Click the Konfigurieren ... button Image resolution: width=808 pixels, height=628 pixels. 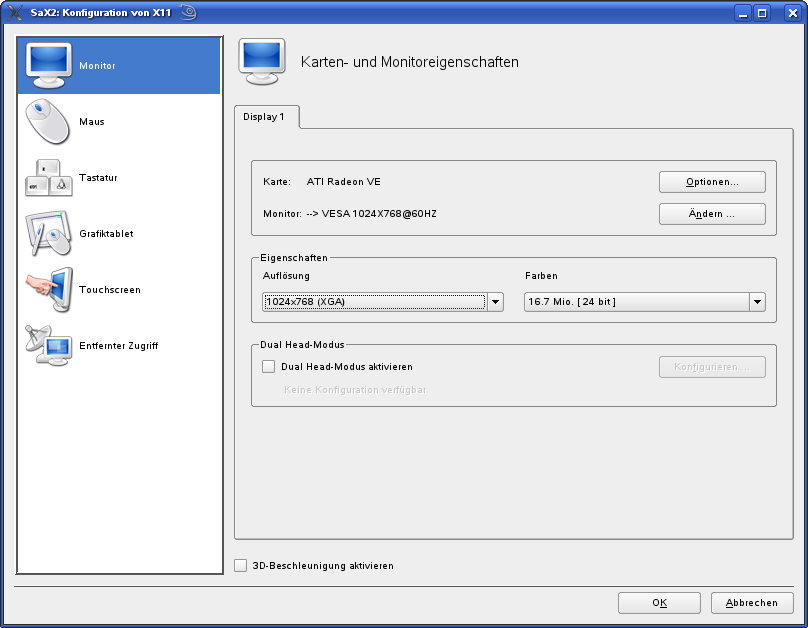[x=712, y=367]
